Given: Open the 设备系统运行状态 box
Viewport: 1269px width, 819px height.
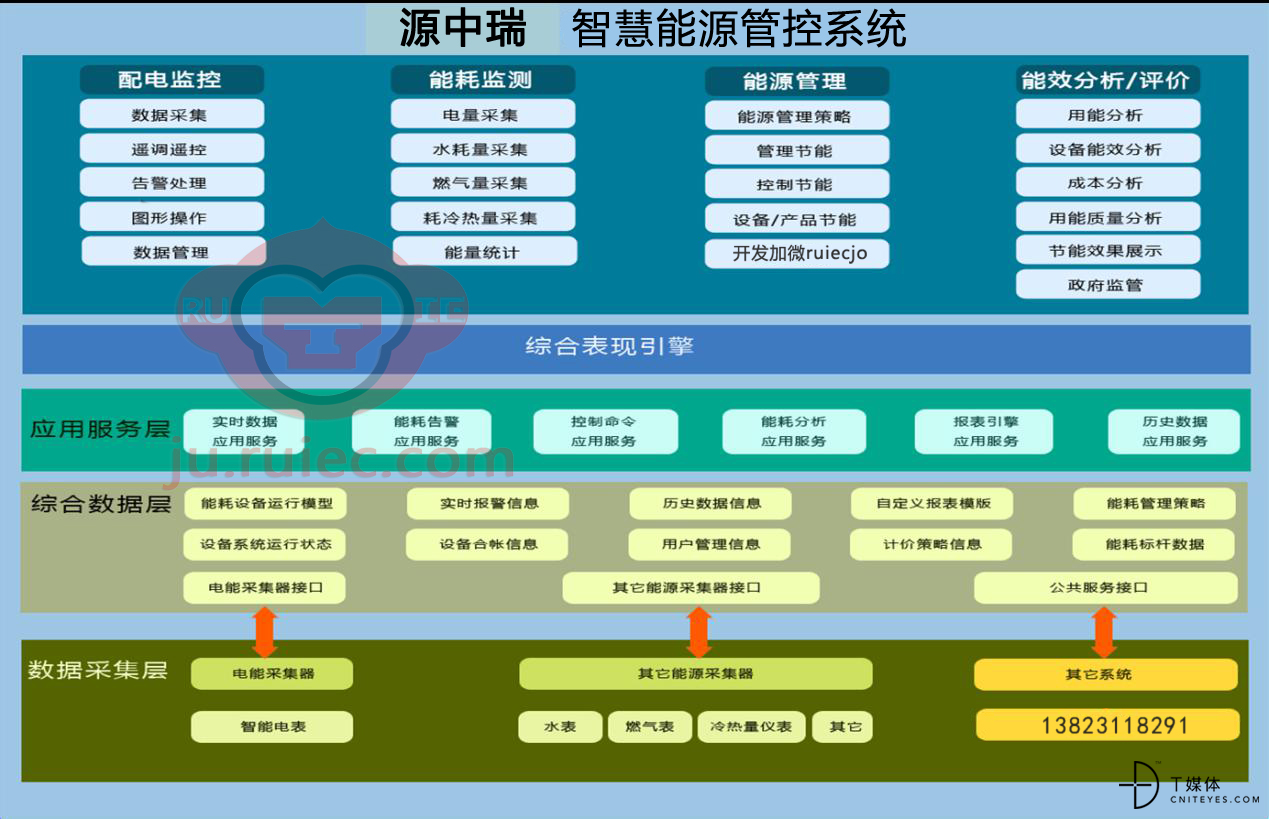Looking at the screenshot, I should click(x=265, y=544).
